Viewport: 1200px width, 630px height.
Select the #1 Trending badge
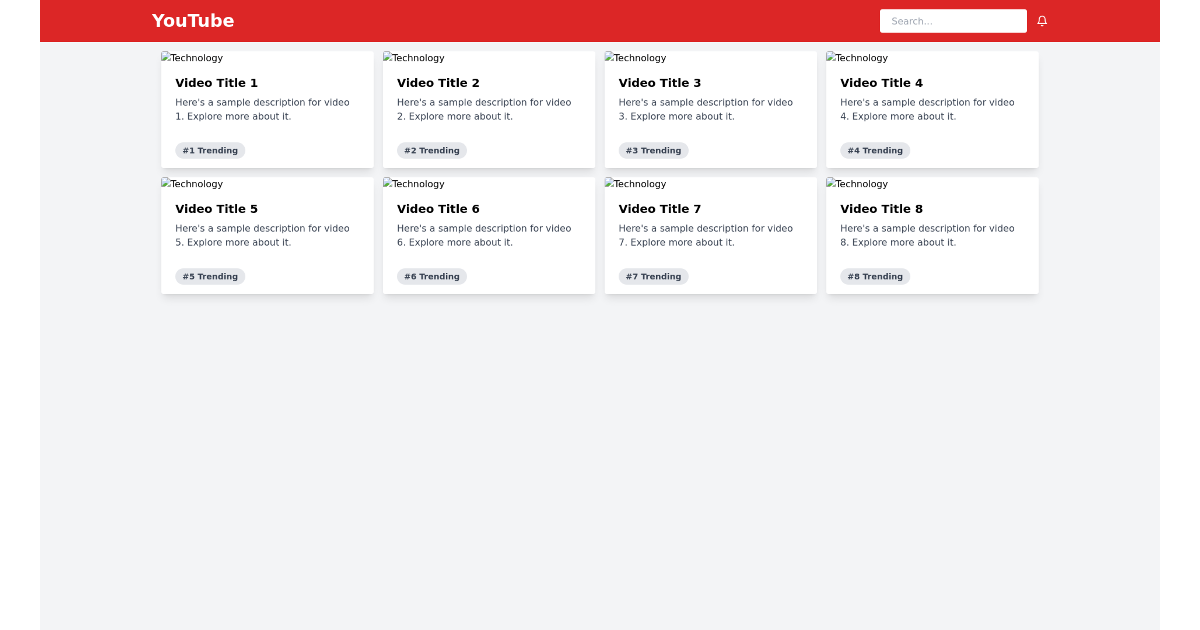210,150
